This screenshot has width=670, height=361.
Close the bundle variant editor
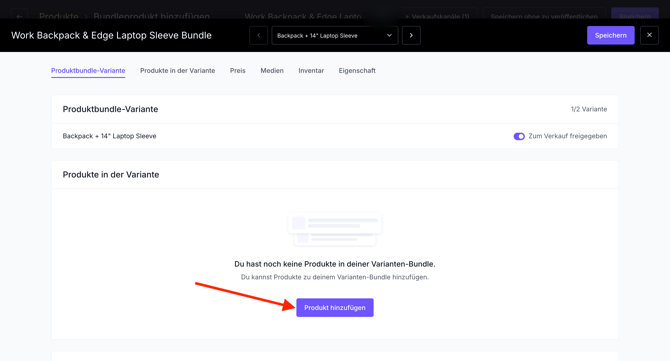click(x=649, y=35)
